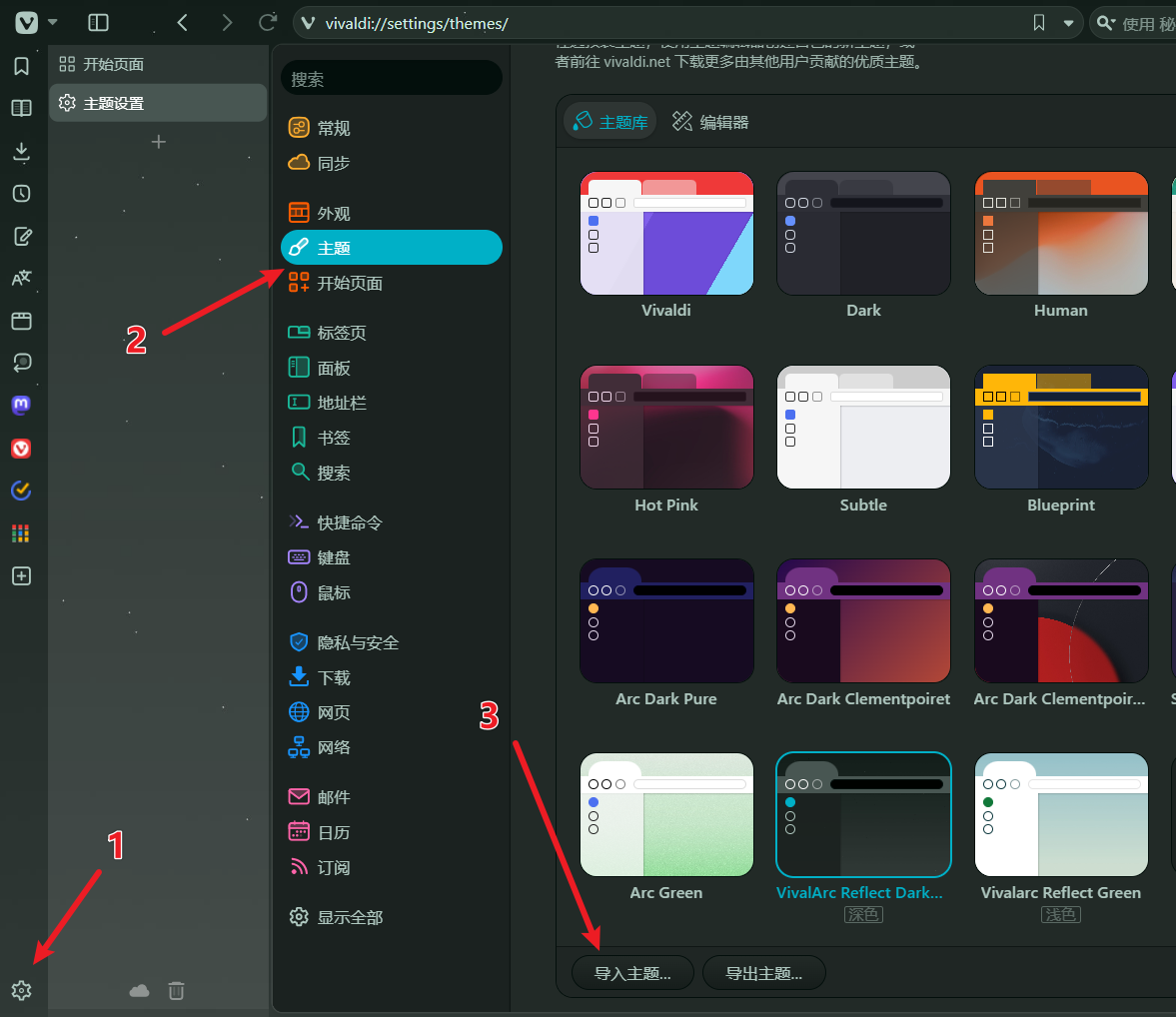Screen dimensions: 1176x1017
Task: Open the colorful grid web panel
Action: coord(22,533)
